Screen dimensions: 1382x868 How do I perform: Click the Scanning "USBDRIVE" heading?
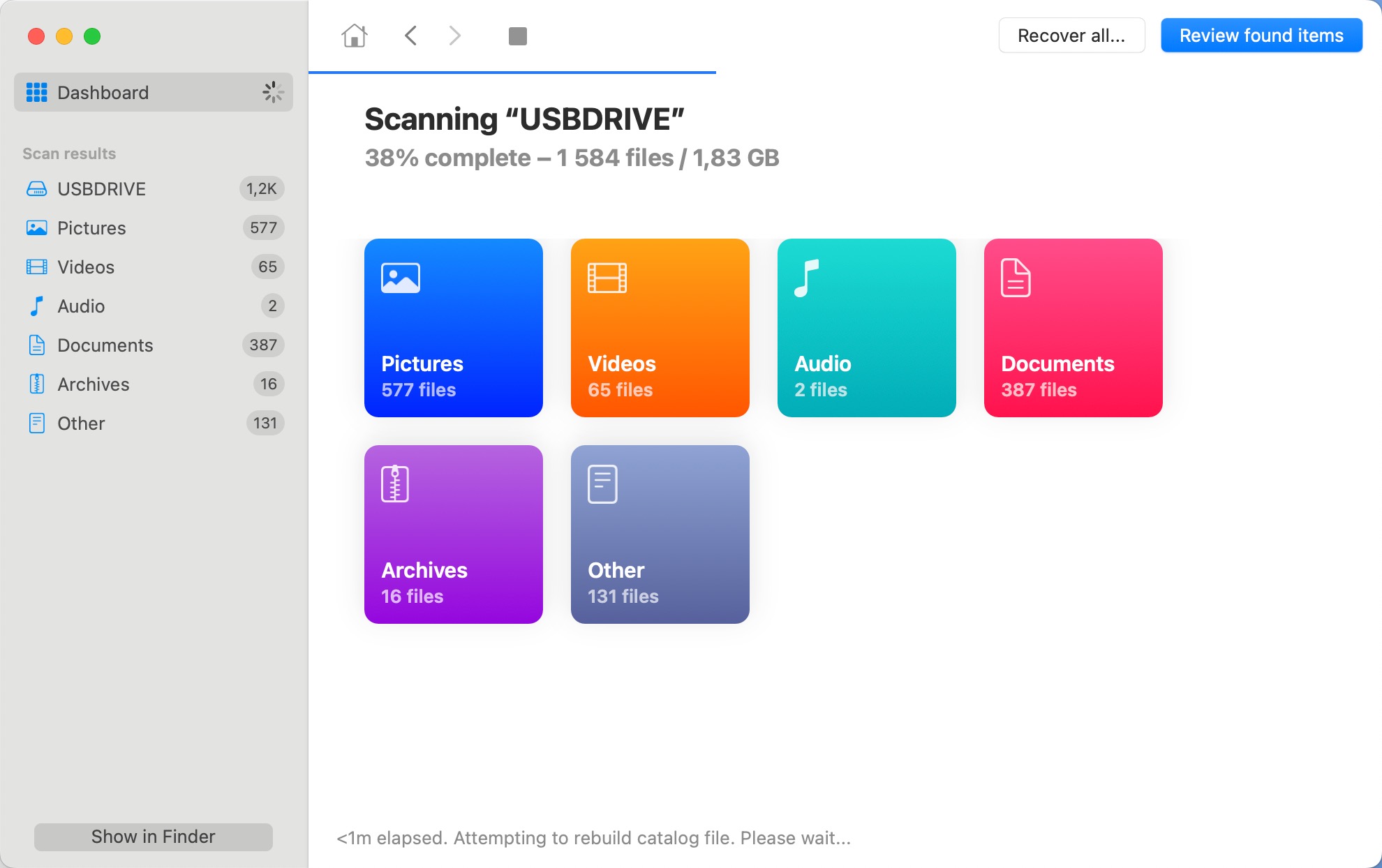tap(525, 119)
